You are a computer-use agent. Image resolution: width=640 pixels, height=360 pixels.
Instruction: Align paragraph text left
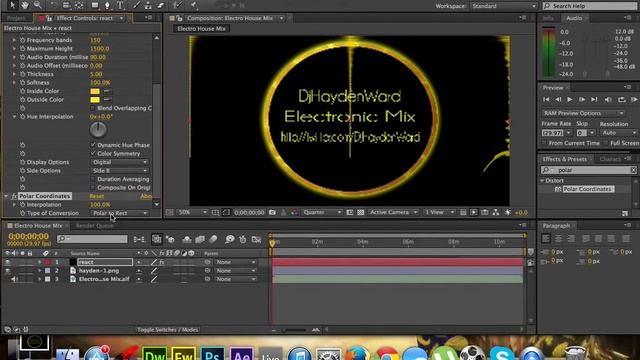click(546, 238)
